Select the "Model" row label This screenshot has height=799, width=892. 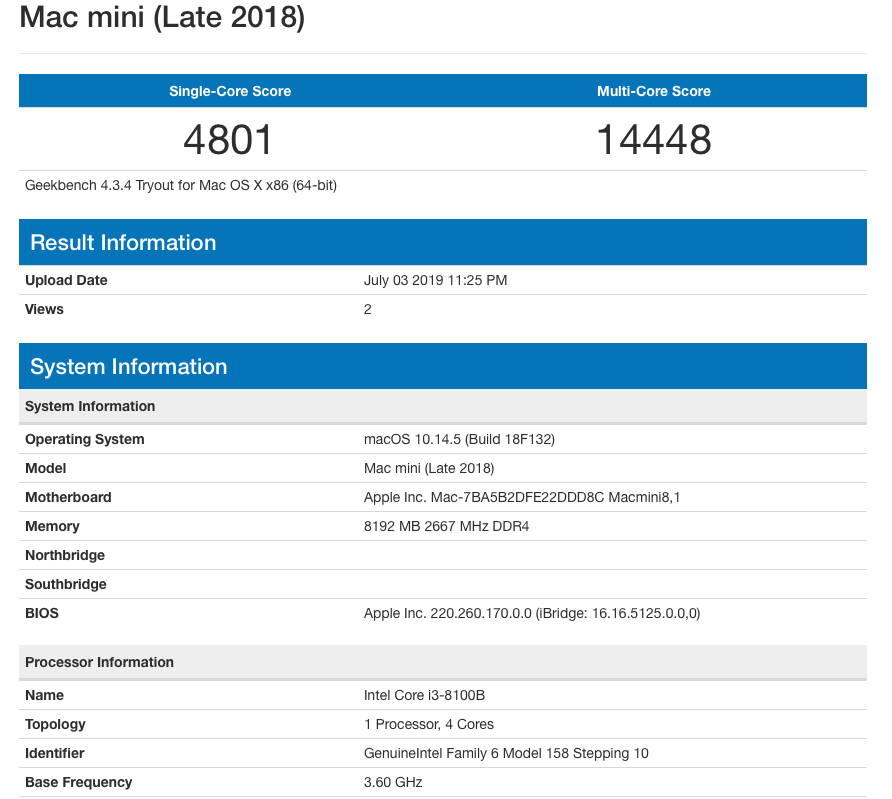tap(46, 469)
